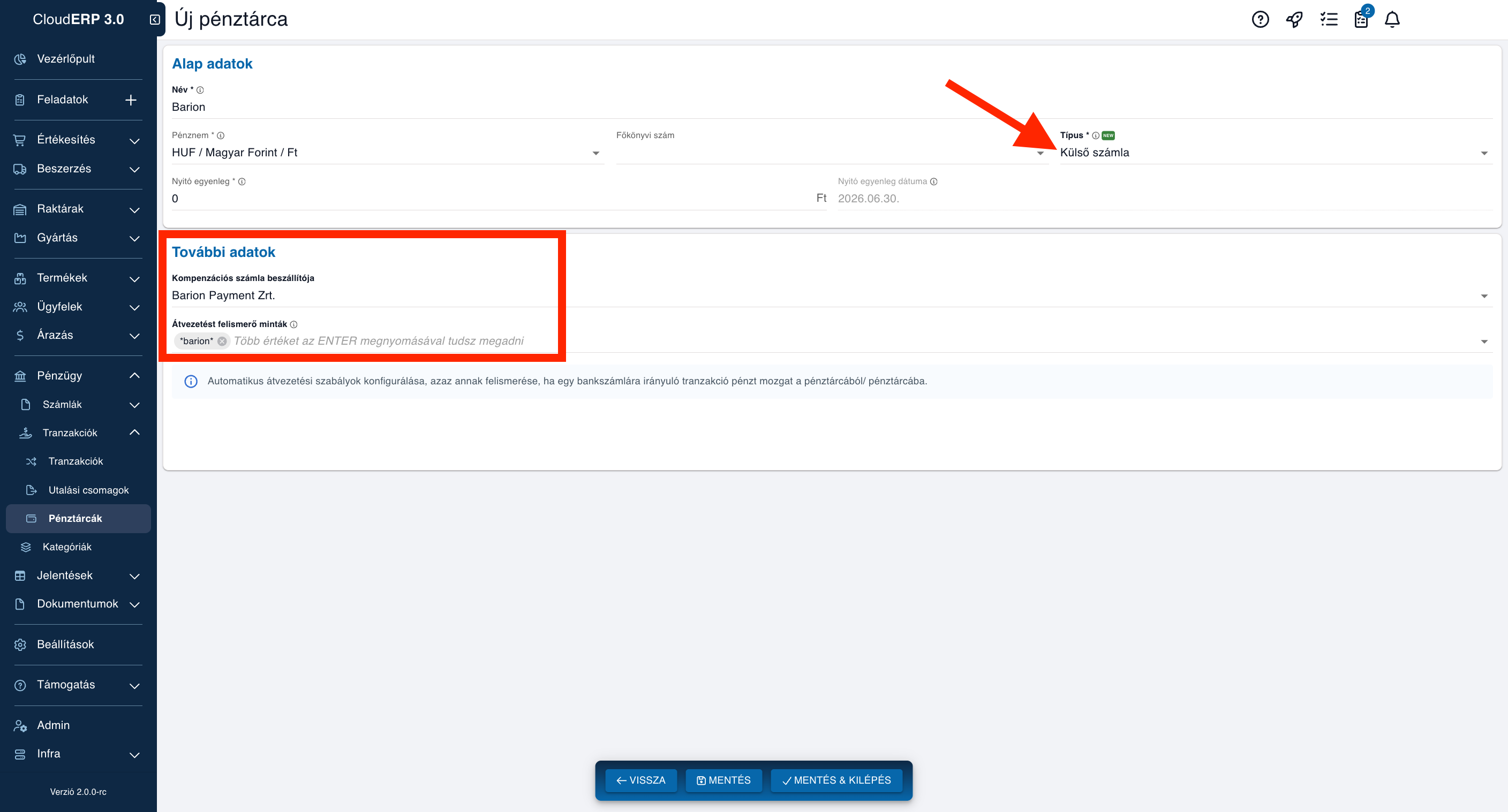Screen dimensions: 1508x812
Task: Click info icon next to Típus label
Action: [x=1095, y=135]
